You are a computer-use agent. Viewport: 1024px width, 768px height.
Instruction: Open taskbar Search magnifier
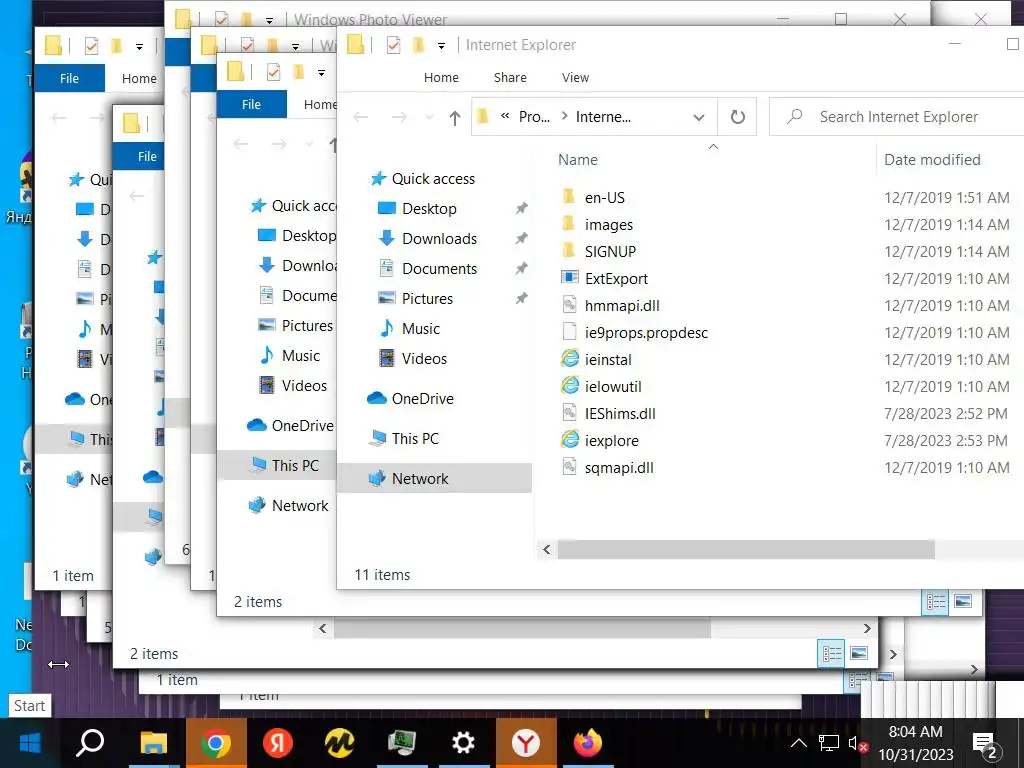tap(90, 743)
